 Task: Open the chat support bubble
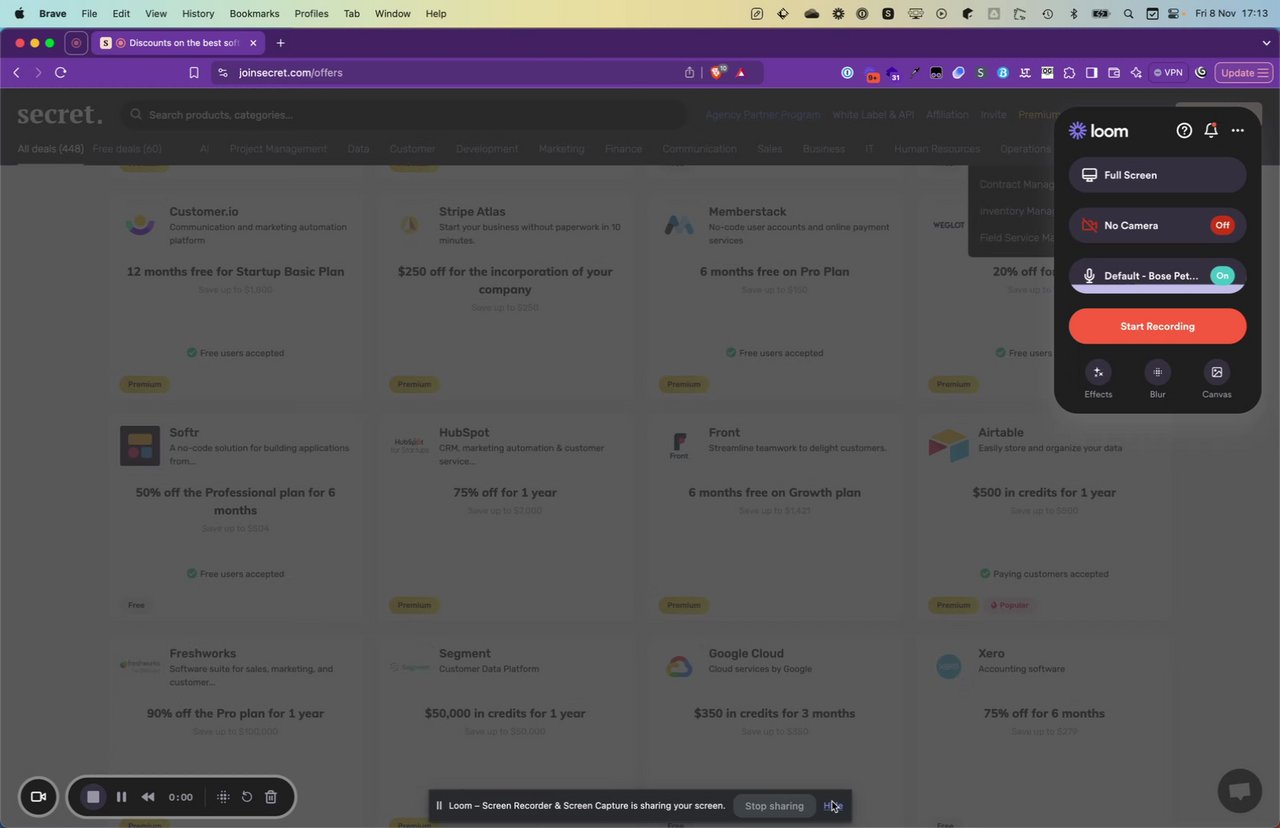pyautogui.click(x=1240, y=792)
